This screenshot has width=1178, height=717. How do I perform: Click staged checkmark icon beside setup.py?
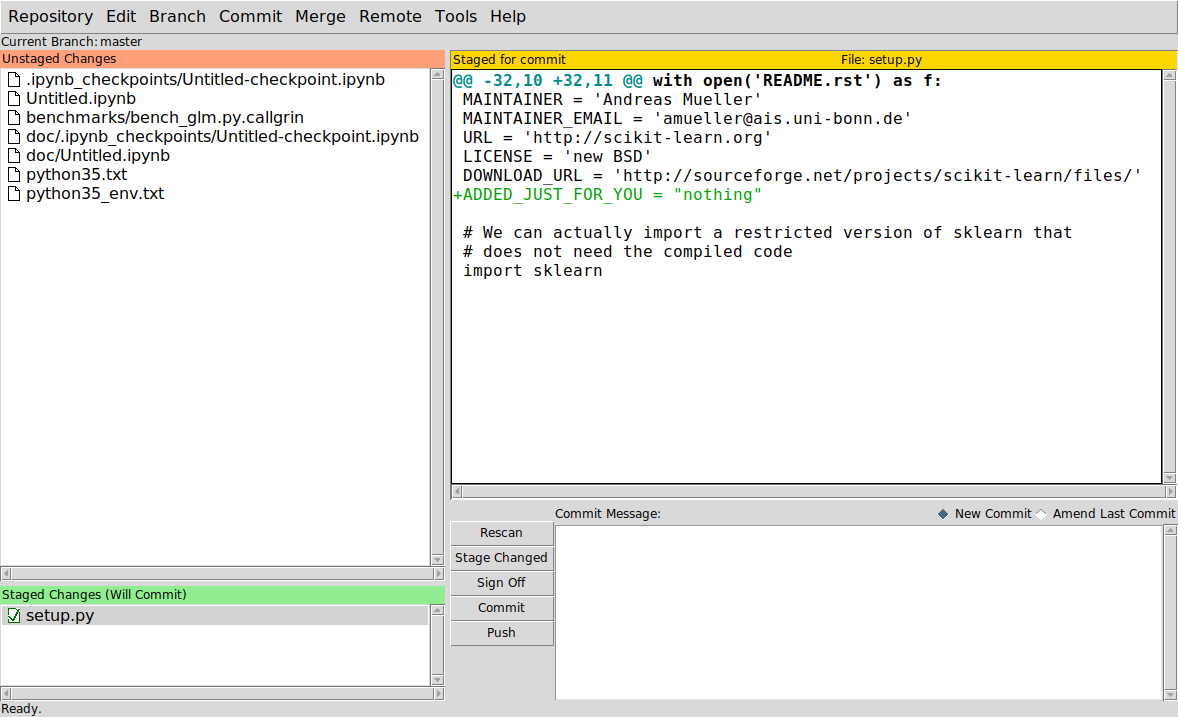14,616
